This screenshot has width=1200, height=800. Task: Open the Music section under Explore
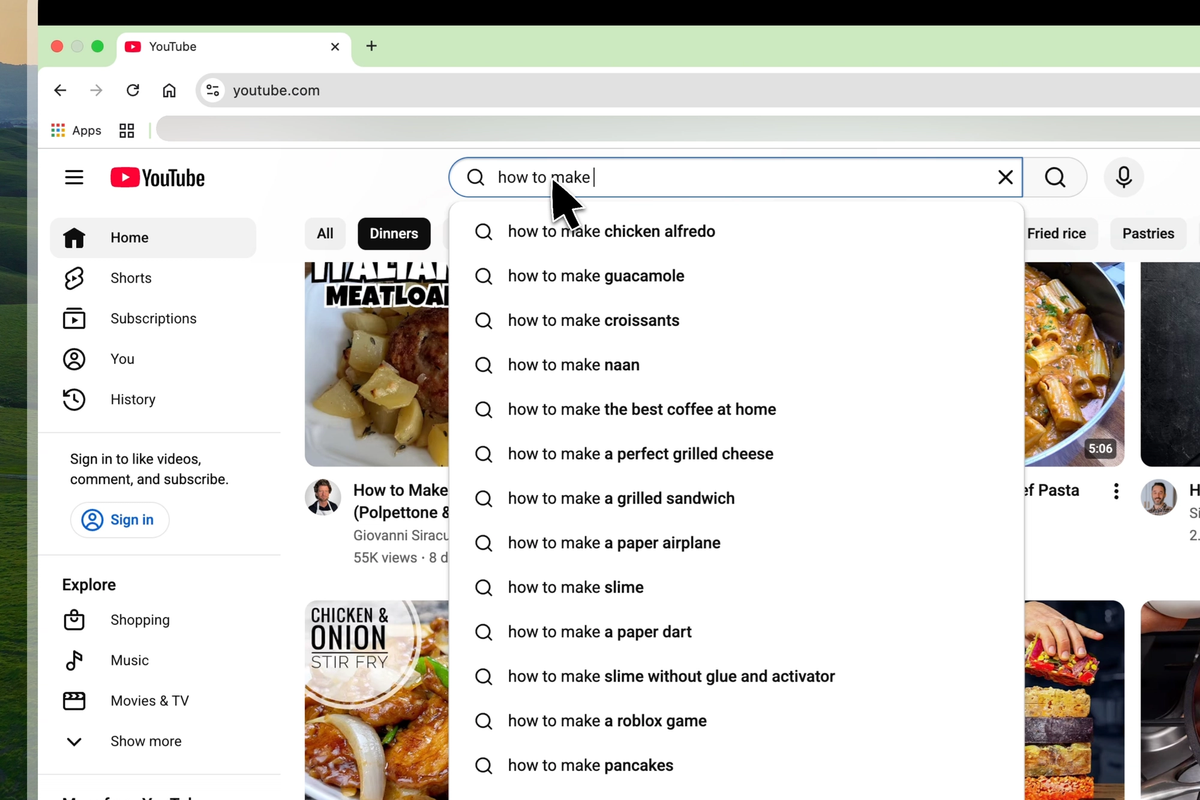tap(129, 660)
